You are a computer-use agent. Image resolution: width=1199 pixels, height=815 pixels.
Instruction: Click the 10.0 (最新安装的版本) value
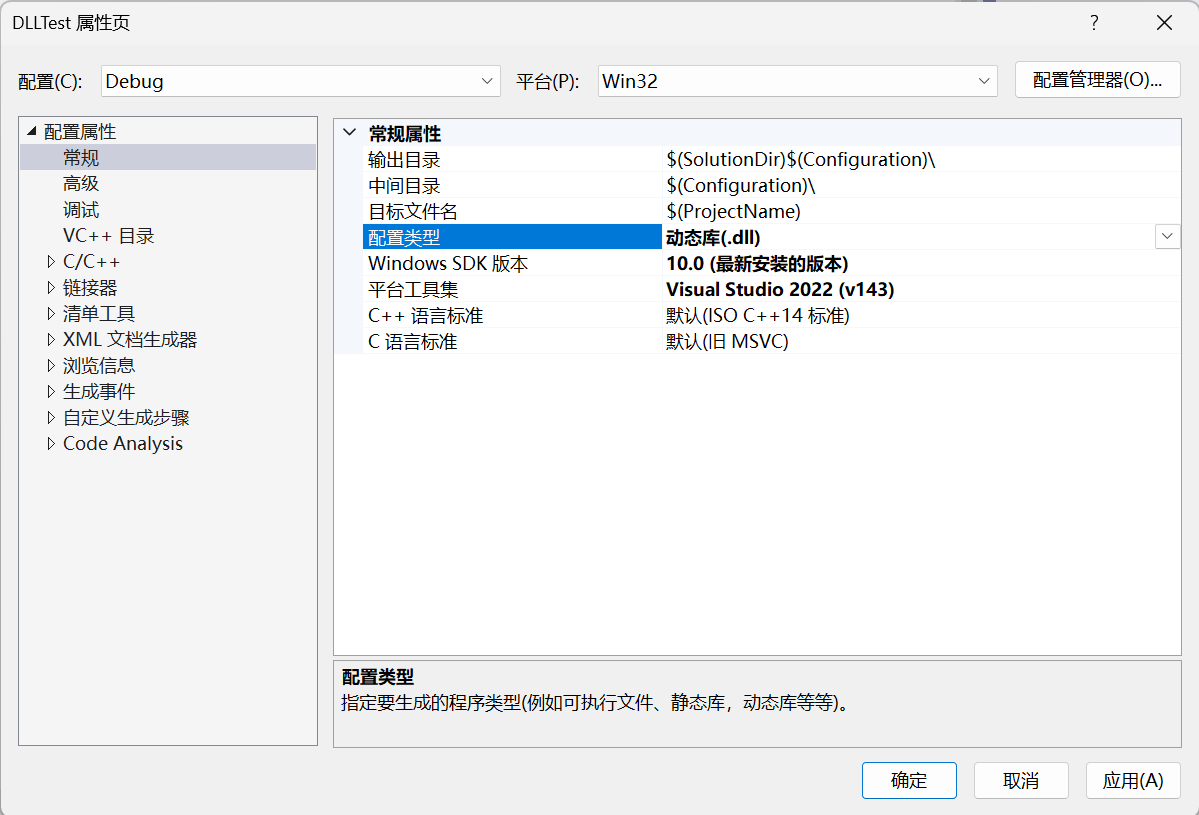[757, 264]
